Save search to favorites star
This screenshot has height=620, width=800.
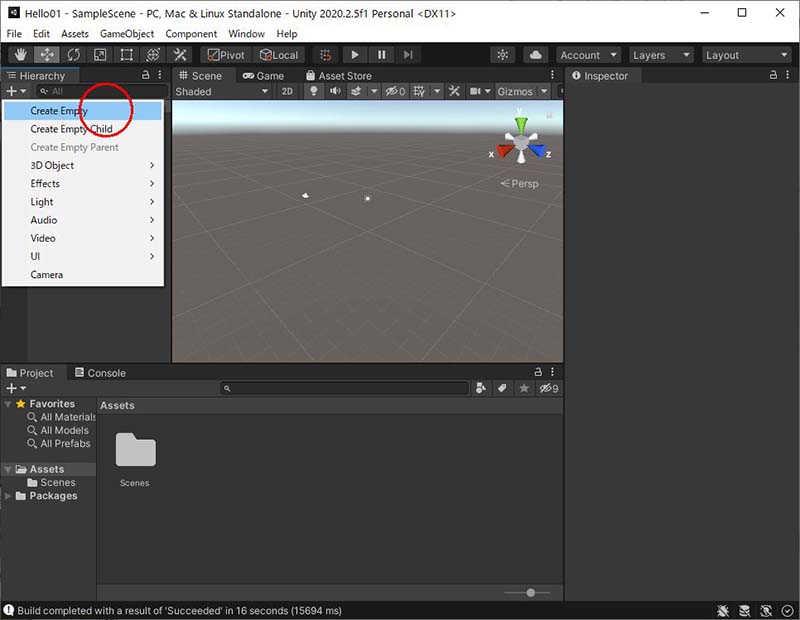(x=524, y=388)
